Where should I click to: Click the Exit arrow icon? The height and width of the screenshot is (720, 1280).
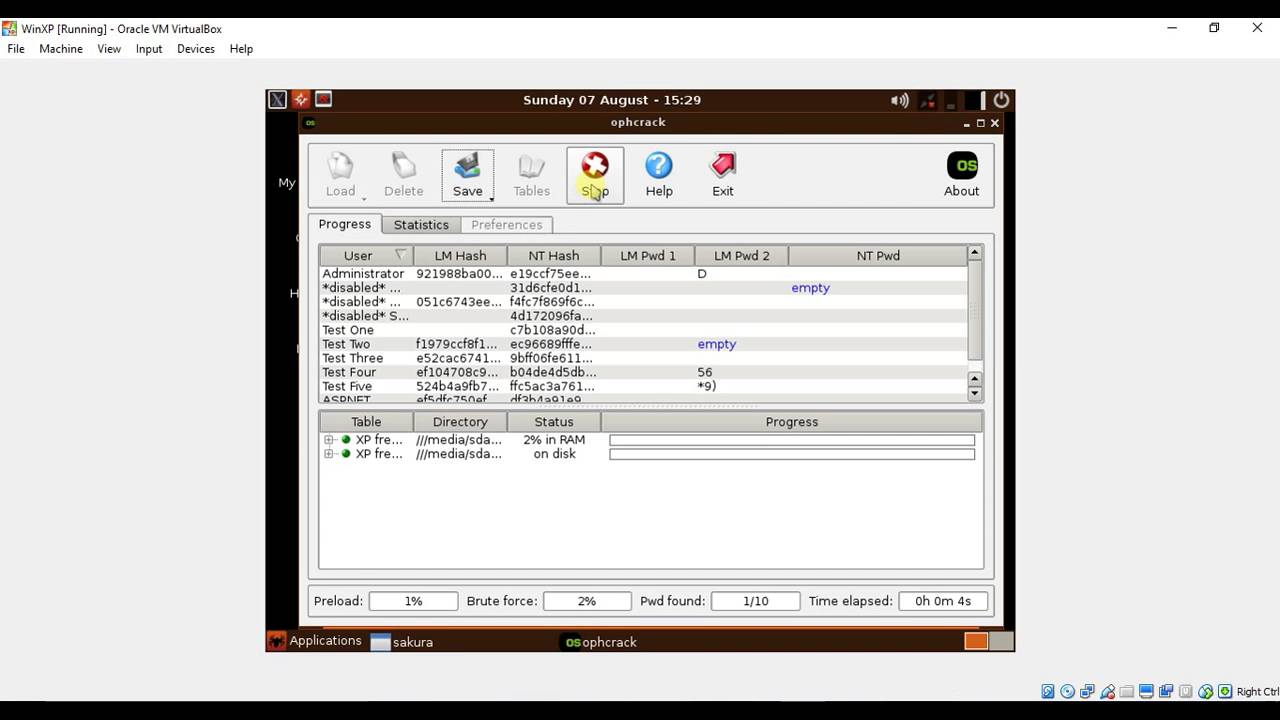click(x=723, y=166)
